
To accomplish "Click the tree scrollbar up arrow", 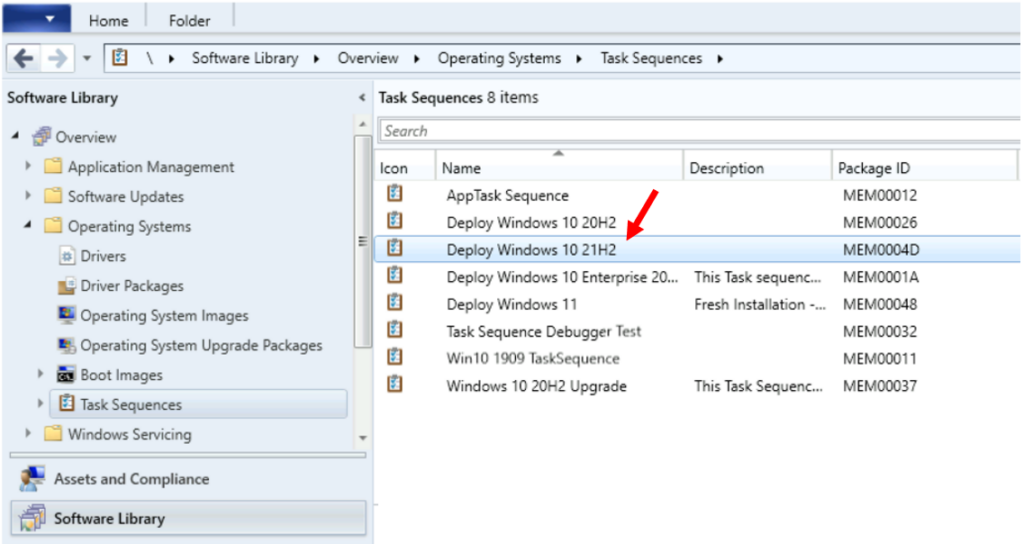I will tap(362, 124).
